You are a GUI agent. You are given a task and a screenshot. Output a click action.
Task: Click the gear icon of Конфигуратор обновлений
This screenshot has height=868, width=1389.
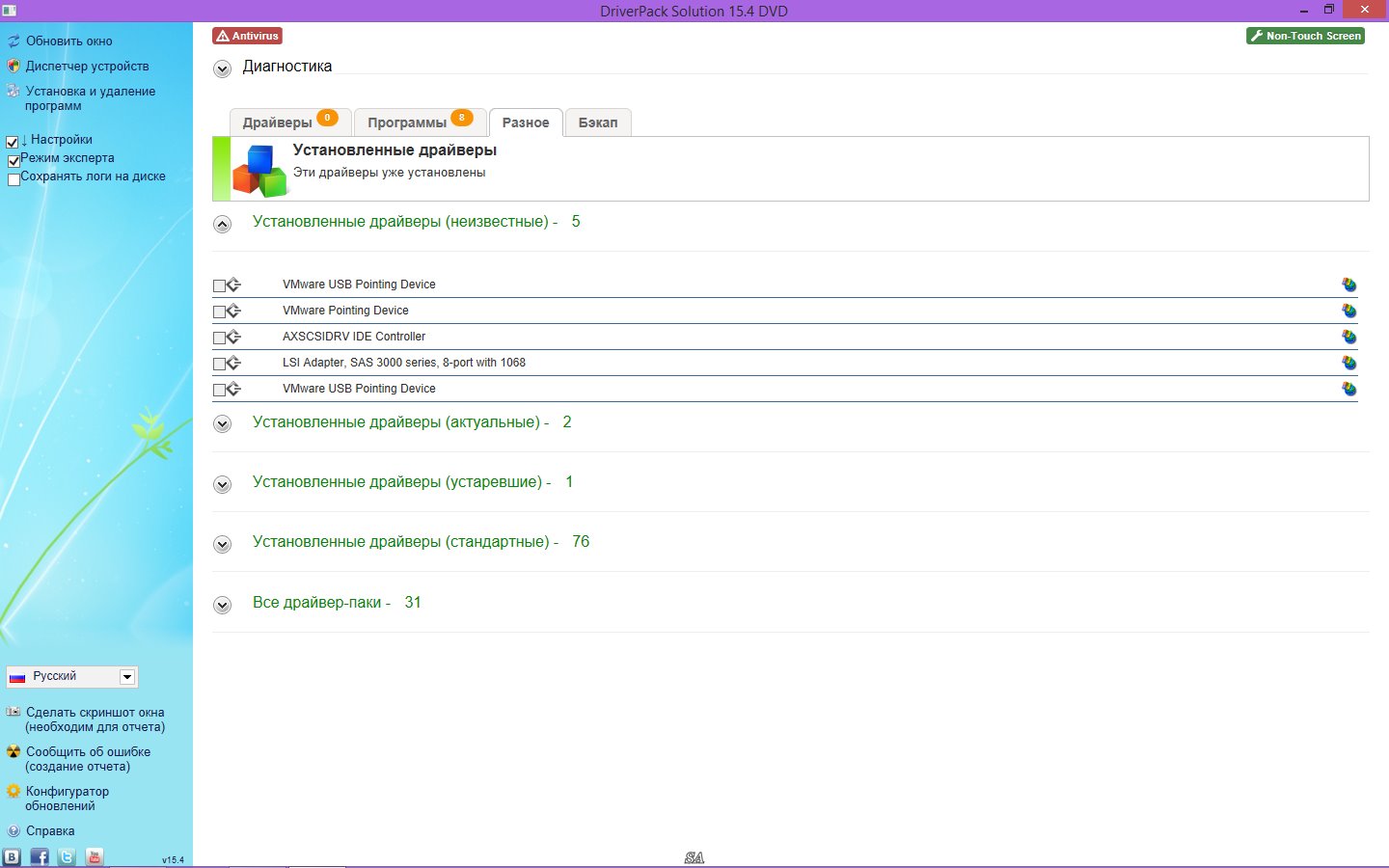click(14, 792)
